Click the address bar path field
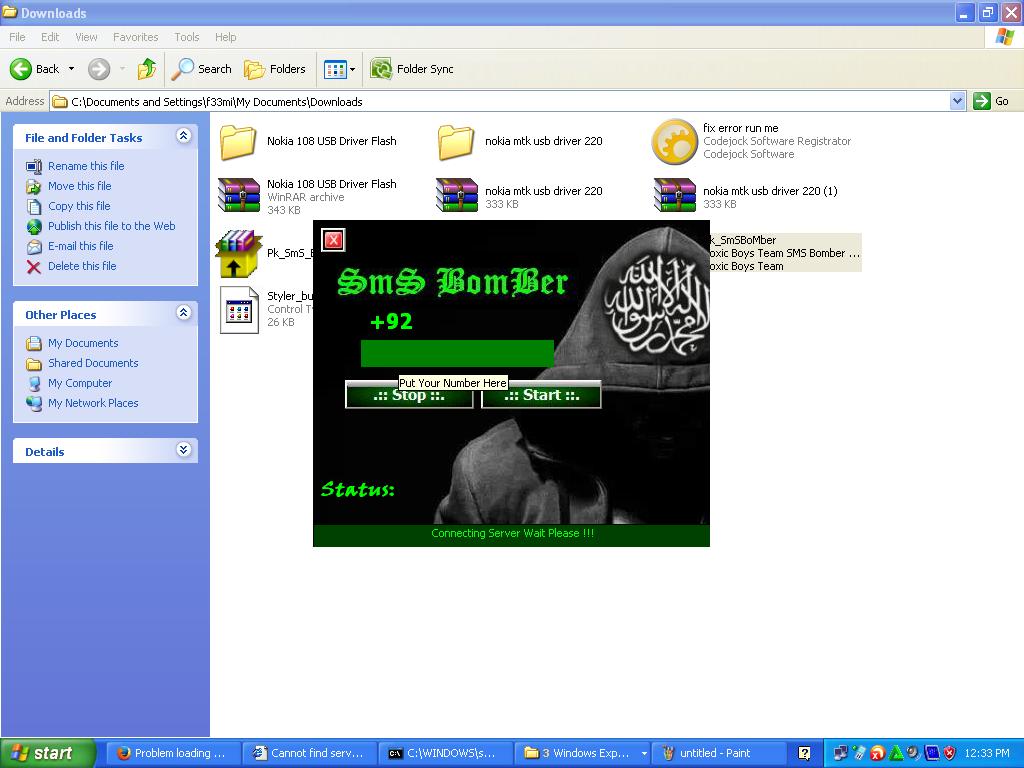The width and height of the screenshot is (1024, 768). 500,101
